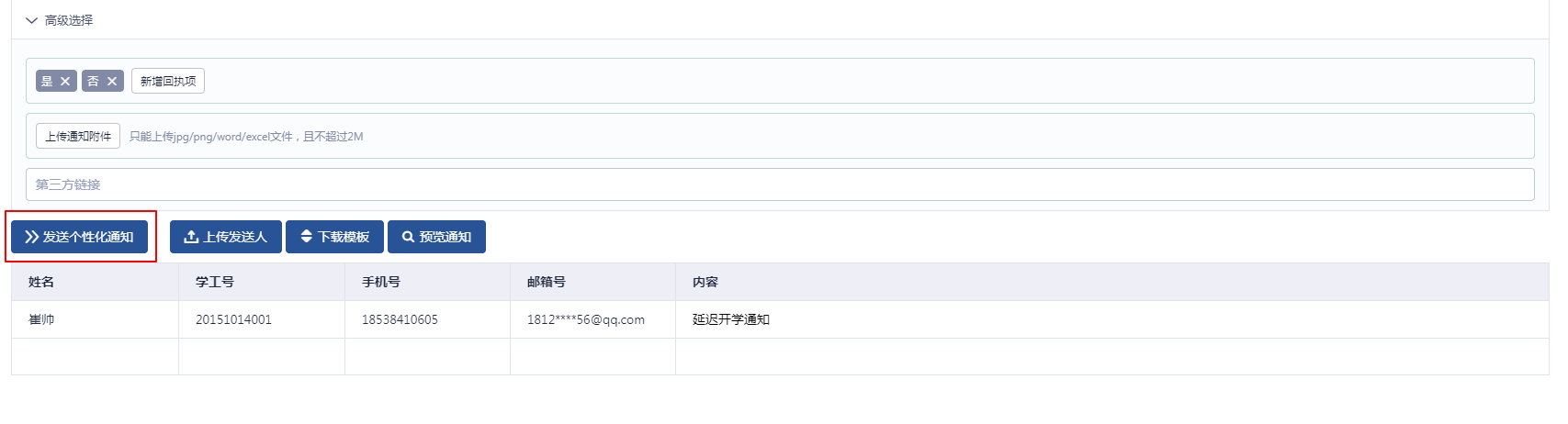Click the 邮箱号 column header
Viewport: 1568px width, 424px height.
click(x=547, y=282)
